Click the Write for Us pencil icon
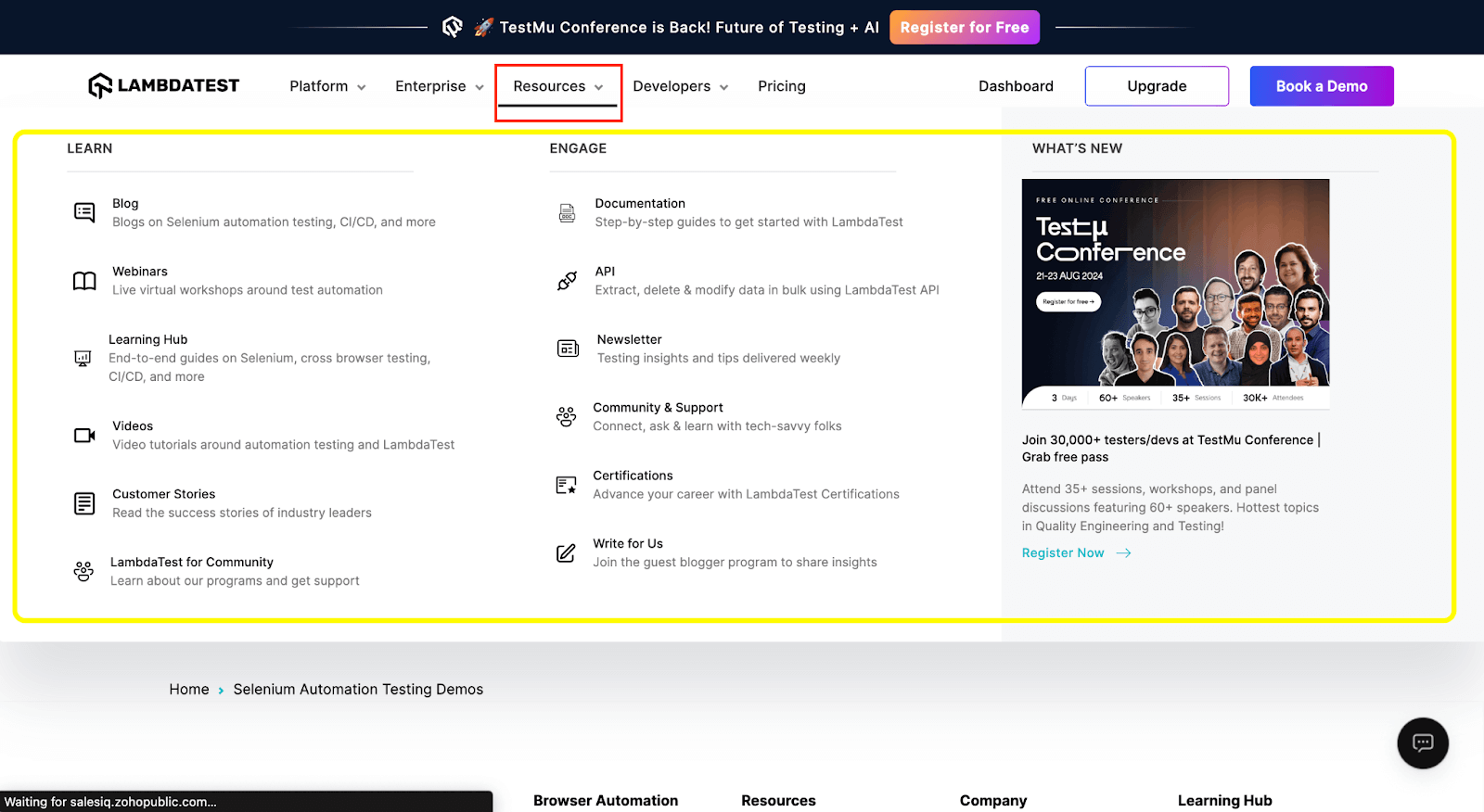 tap(566, 553)
